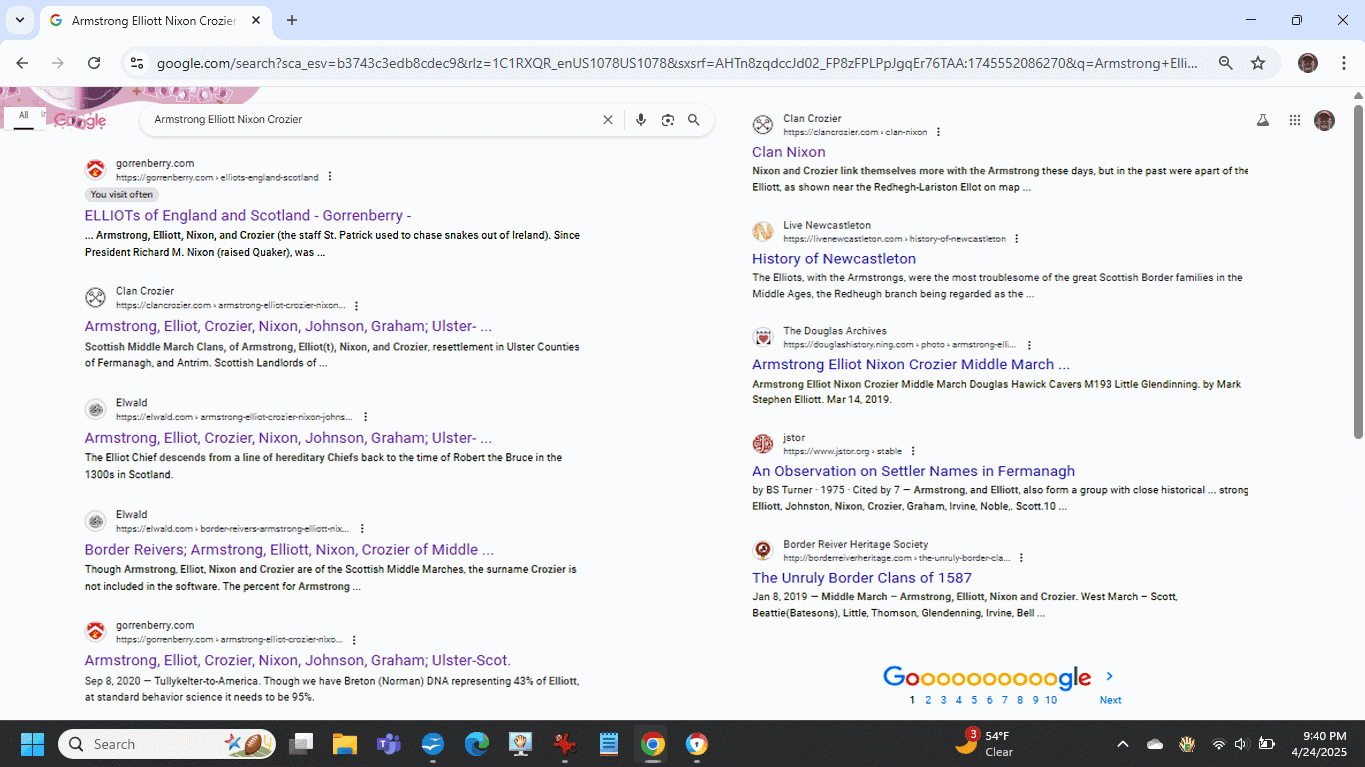
Task: Click the address bar URL
Action: tap(677, 63)
